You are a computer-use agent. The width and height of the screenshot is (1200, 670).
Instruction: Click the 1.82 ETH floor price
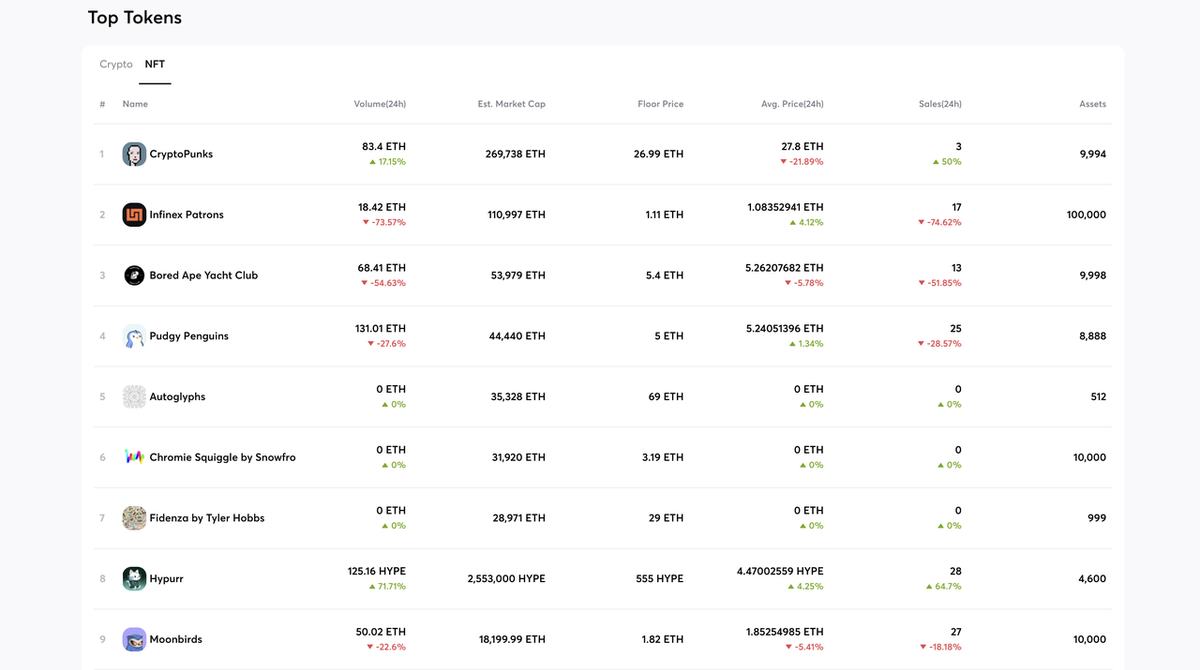point(663,639)
